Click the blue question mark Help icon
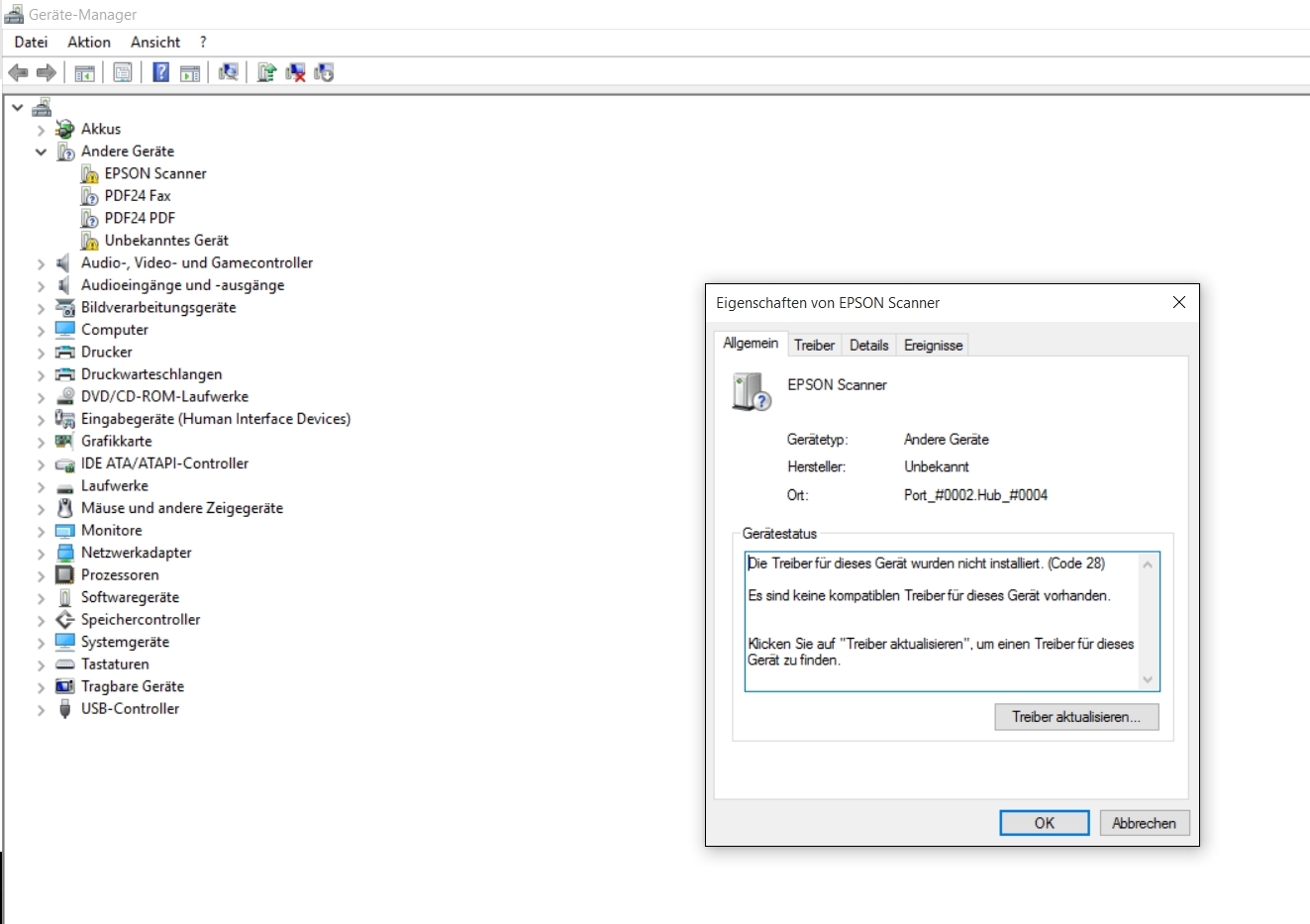 (160, 72)
